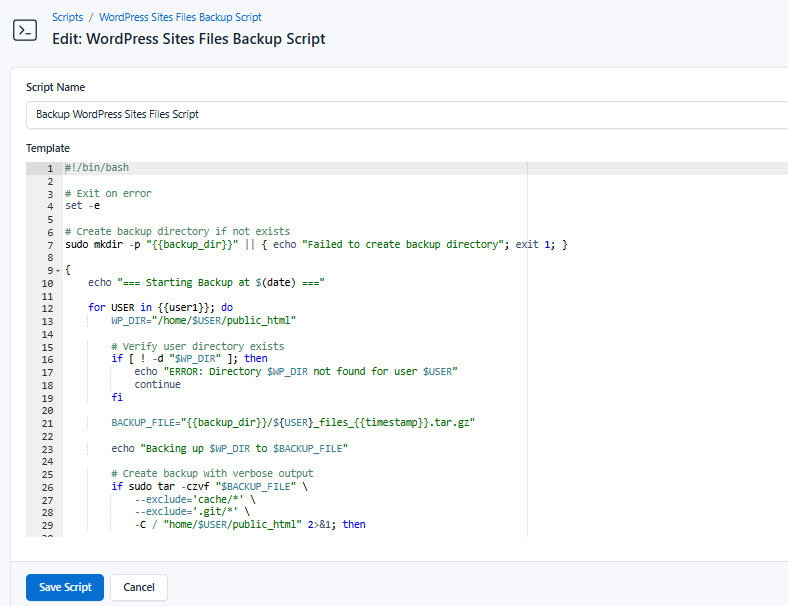Viewport: 788px width, 606px height.
Task: Click the 'if sudo tar -czvf' line
Action: point(209,486)
